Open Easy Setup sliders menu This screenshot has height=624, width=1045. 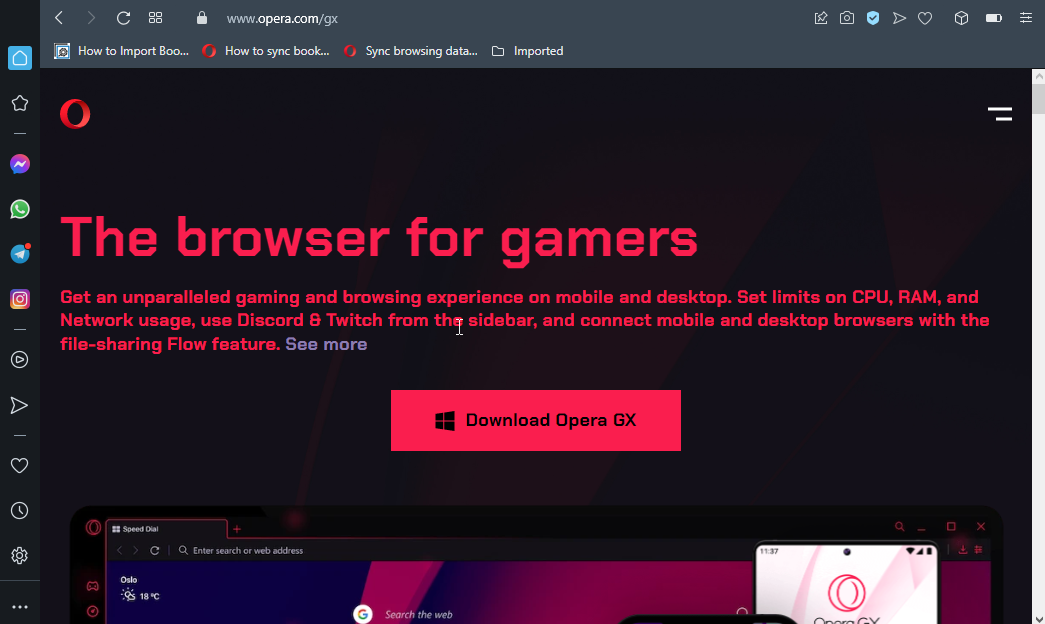(1026, 18)
